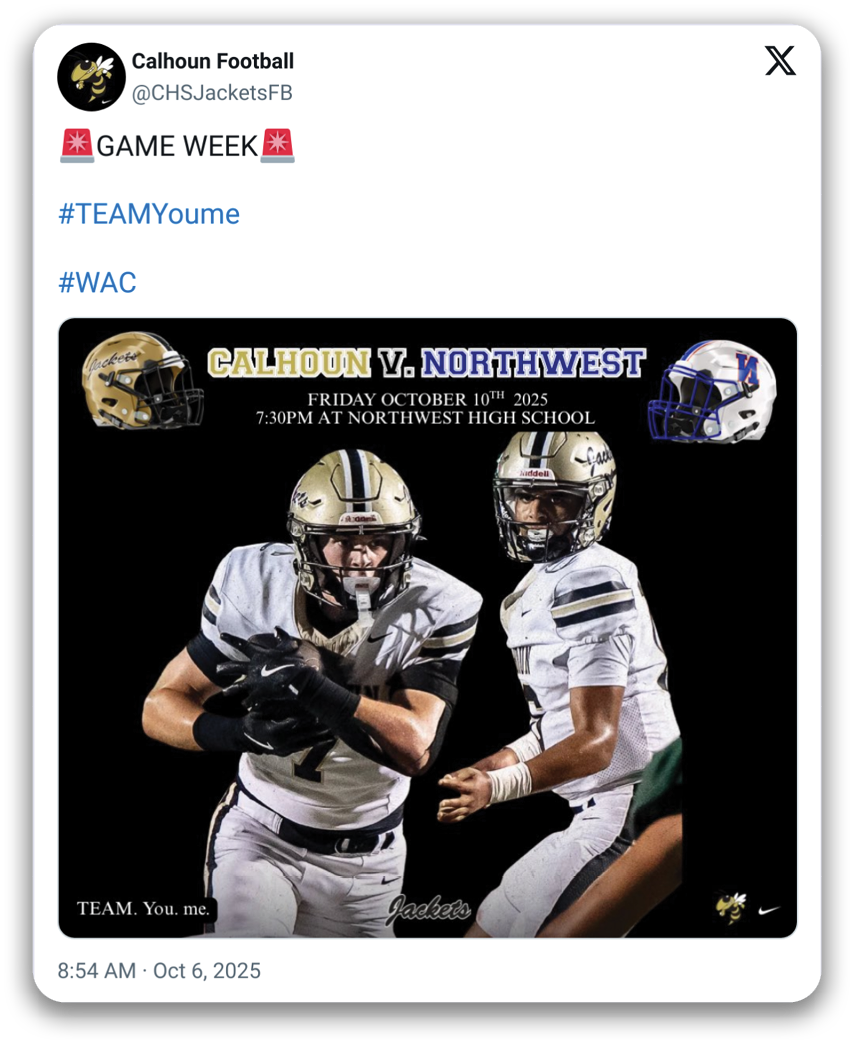Image resolution: width=854 pixels, height=1044 pixels.
Task: Click the Nike swoosh in the graphic's corner
Action: [x=769, y=909]
